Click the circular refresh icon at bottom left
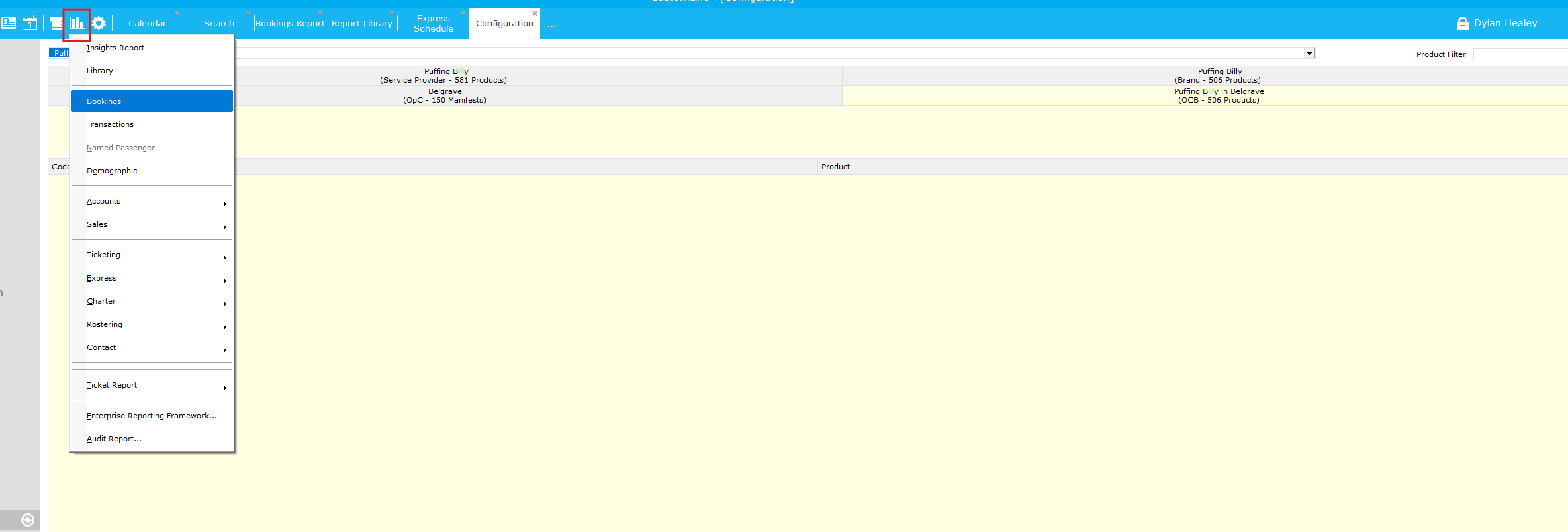The image size is (1568, 532). coord(28,520)
